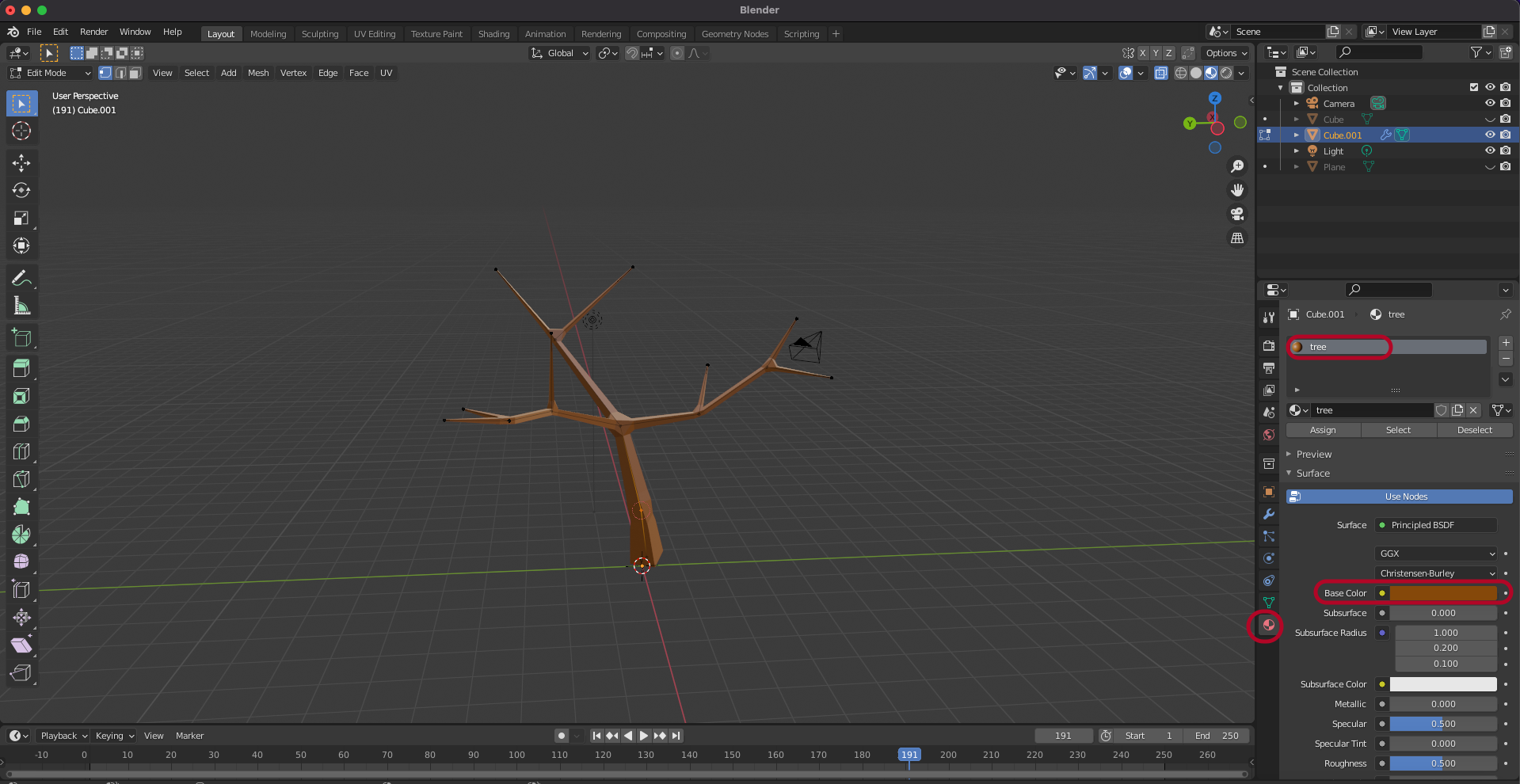
Task: Switch to the Shading workspace tab
Action: click(x=493, y=34)
